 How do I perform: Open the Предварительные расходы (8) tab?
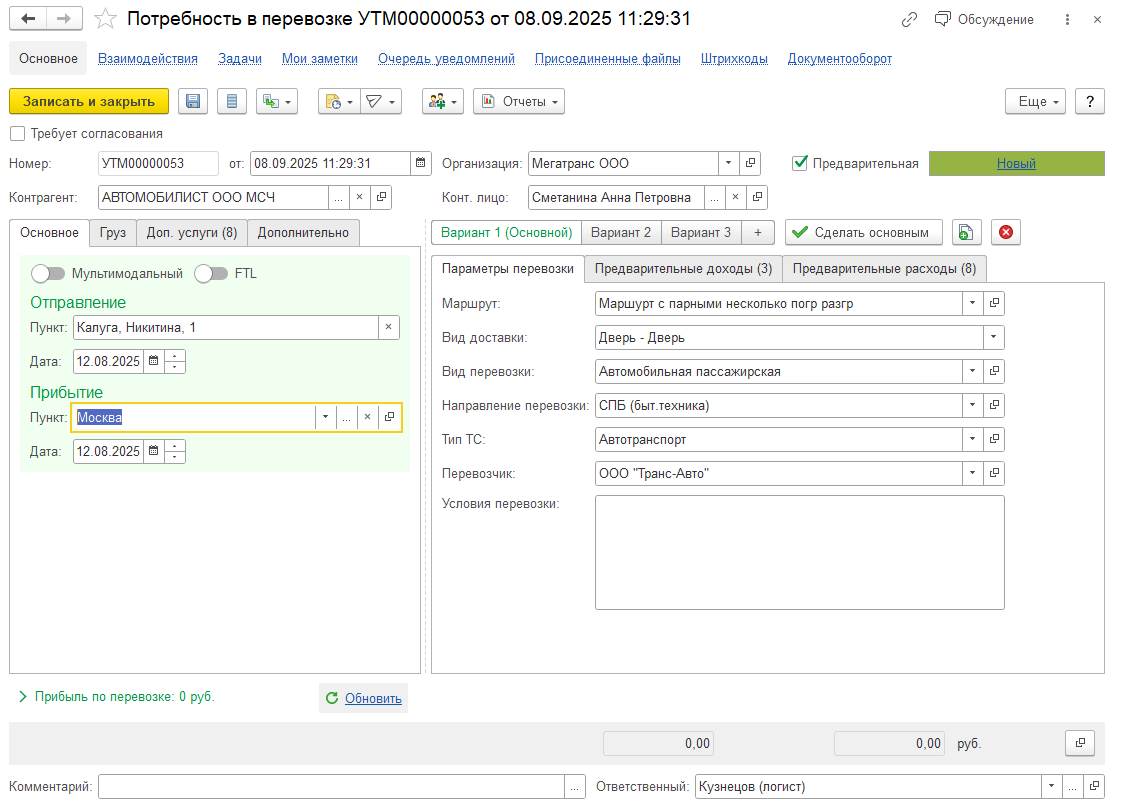click(884, 268)
